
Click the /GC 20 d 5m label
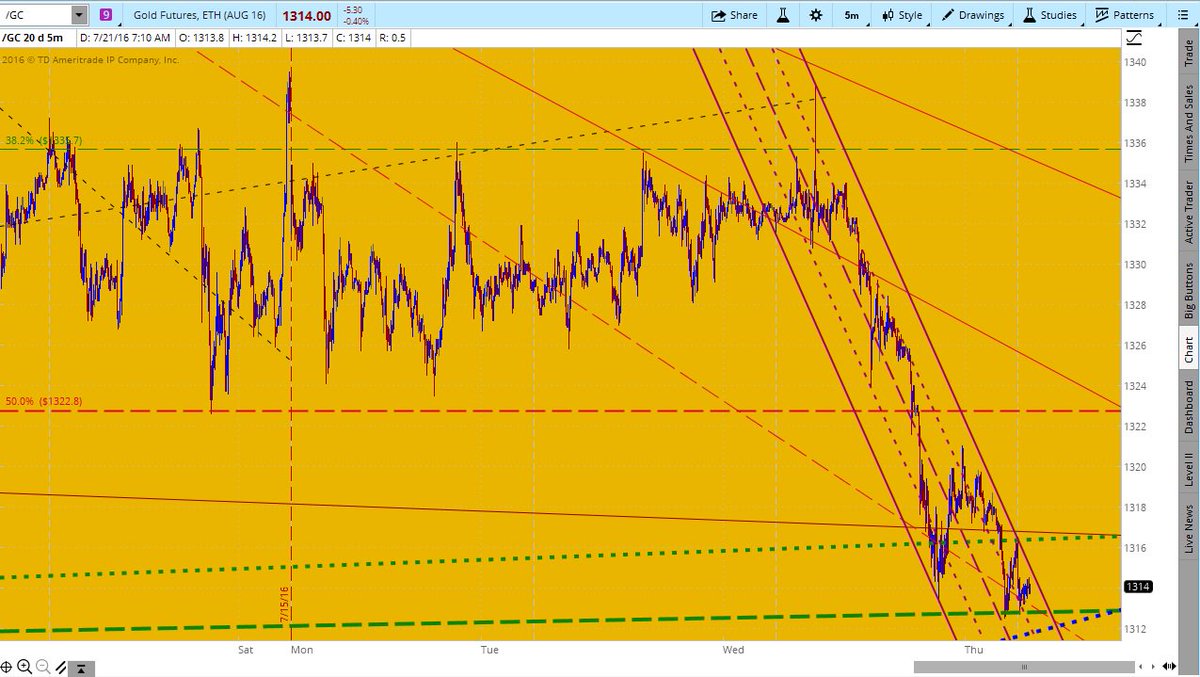click(x=35, y=38)
